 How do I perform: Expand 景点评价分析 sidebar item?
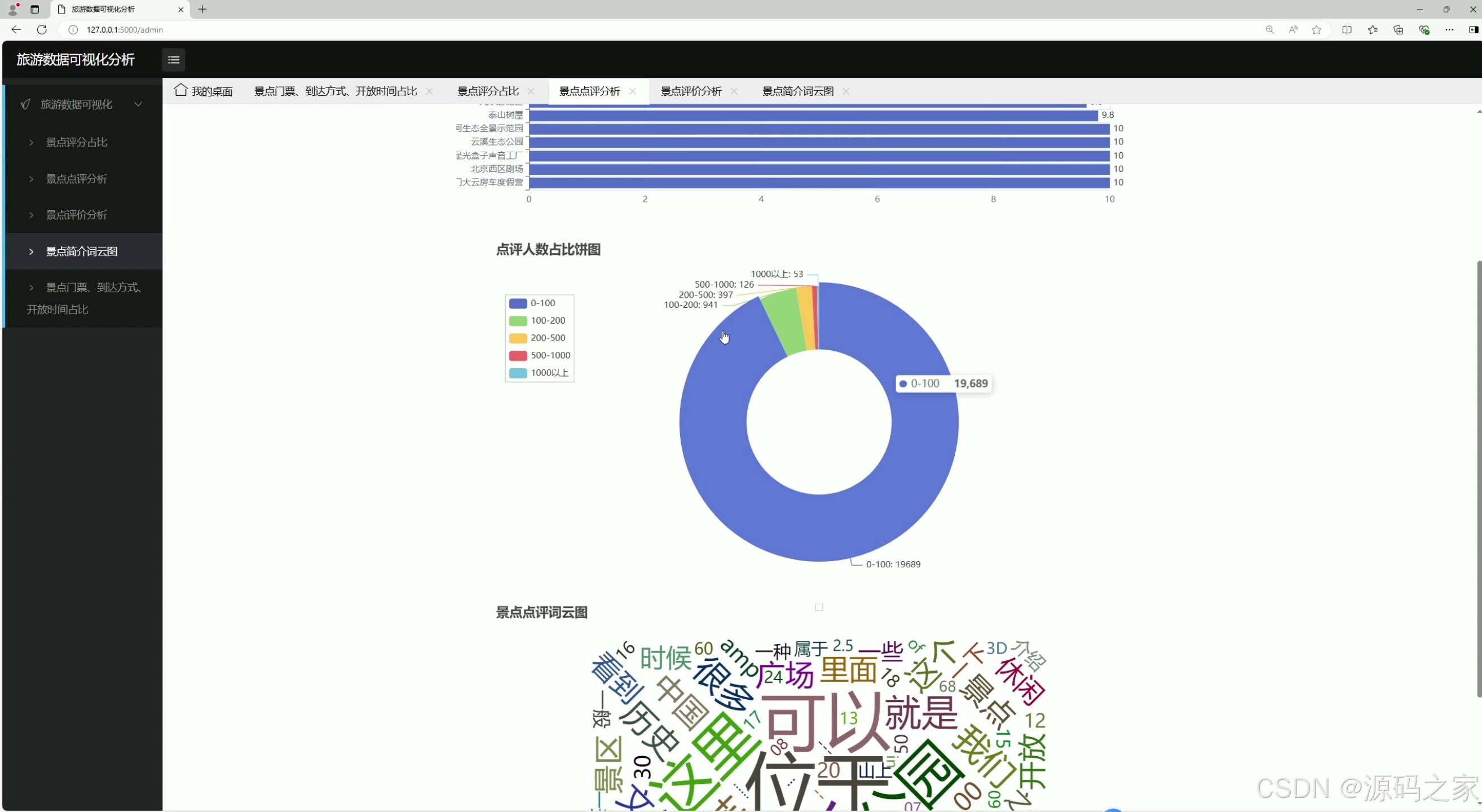click(x=77, y=215)
